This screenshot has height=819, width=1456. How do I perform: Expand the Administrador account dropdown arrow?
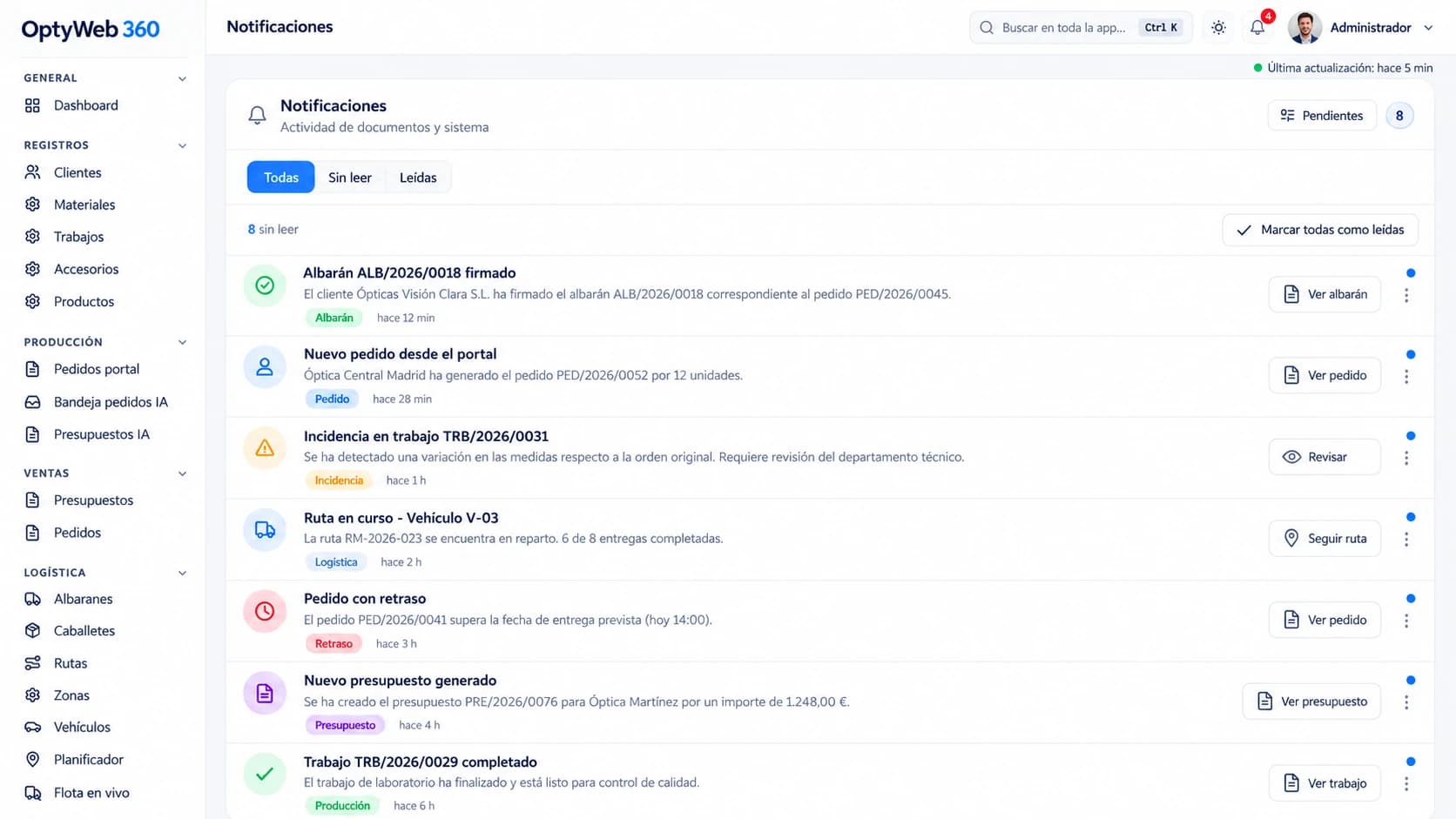[1428, 28]
